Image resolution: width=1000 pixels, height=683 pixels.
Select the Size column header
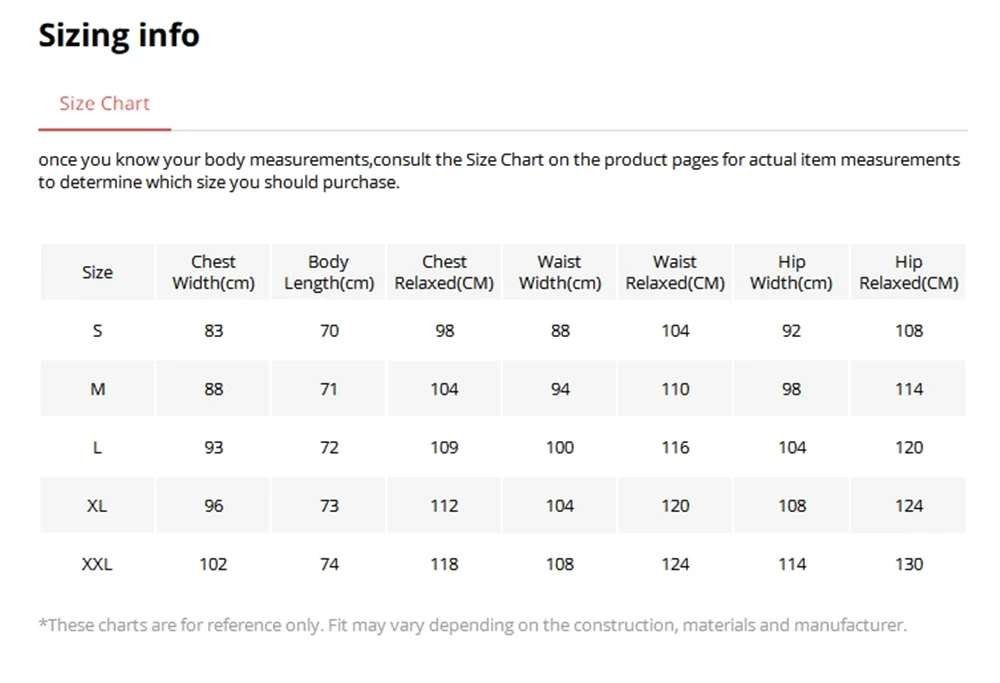[x=97, y=272]
